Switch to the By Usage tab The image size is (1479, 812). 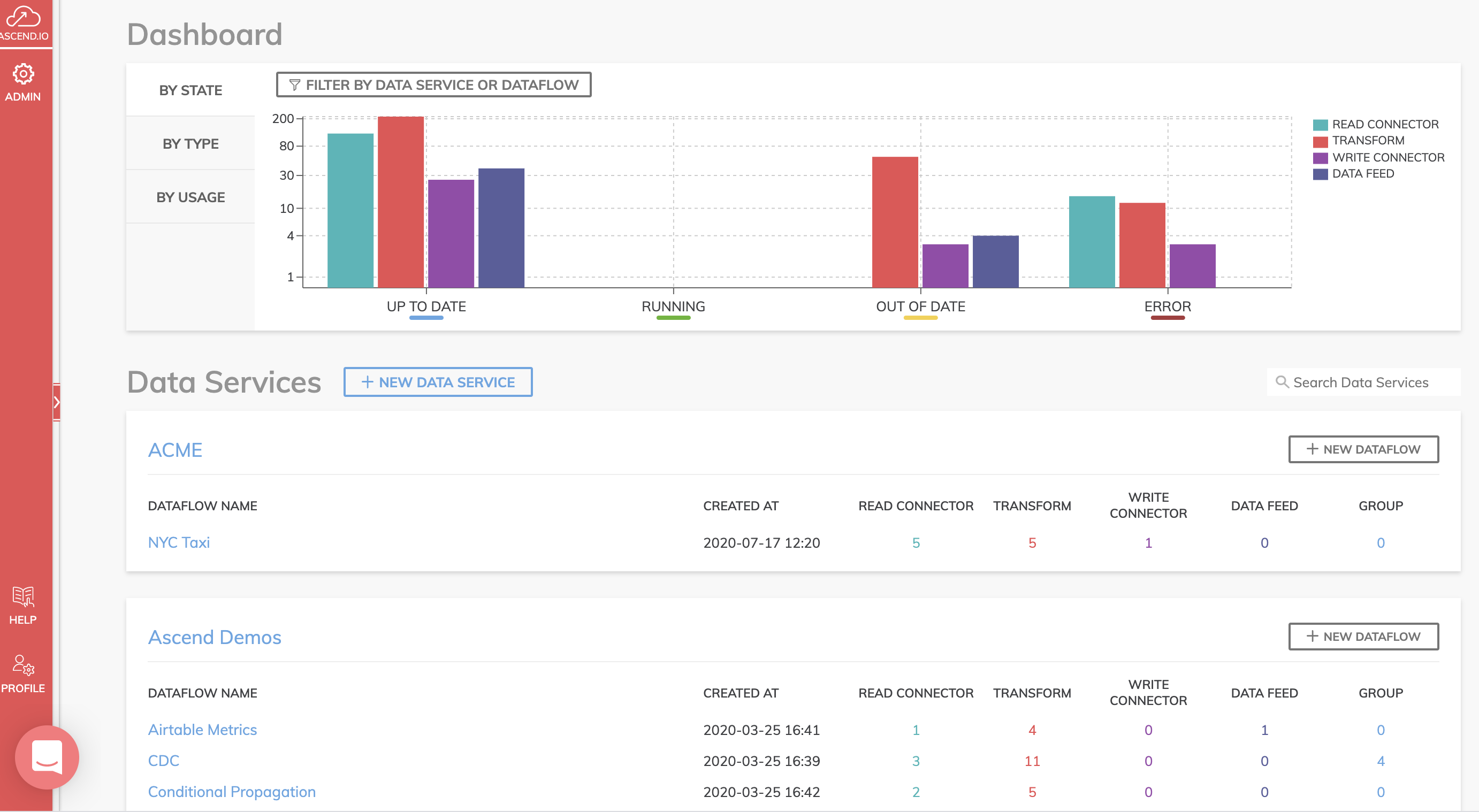(x=190, y=197)
